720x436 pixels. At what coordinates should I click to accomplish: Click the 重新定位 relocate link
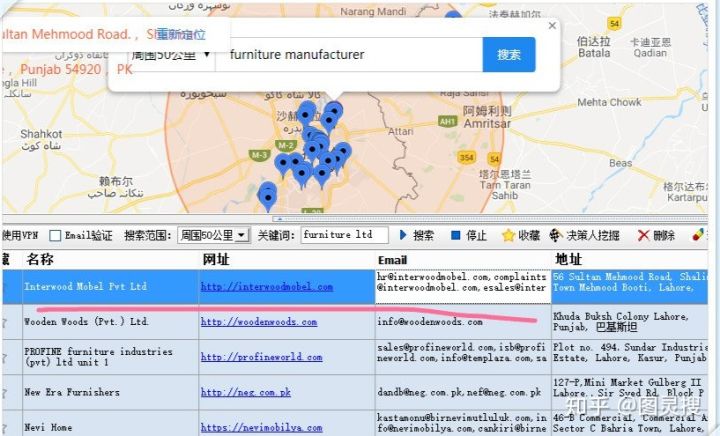[x=180, y=34]
